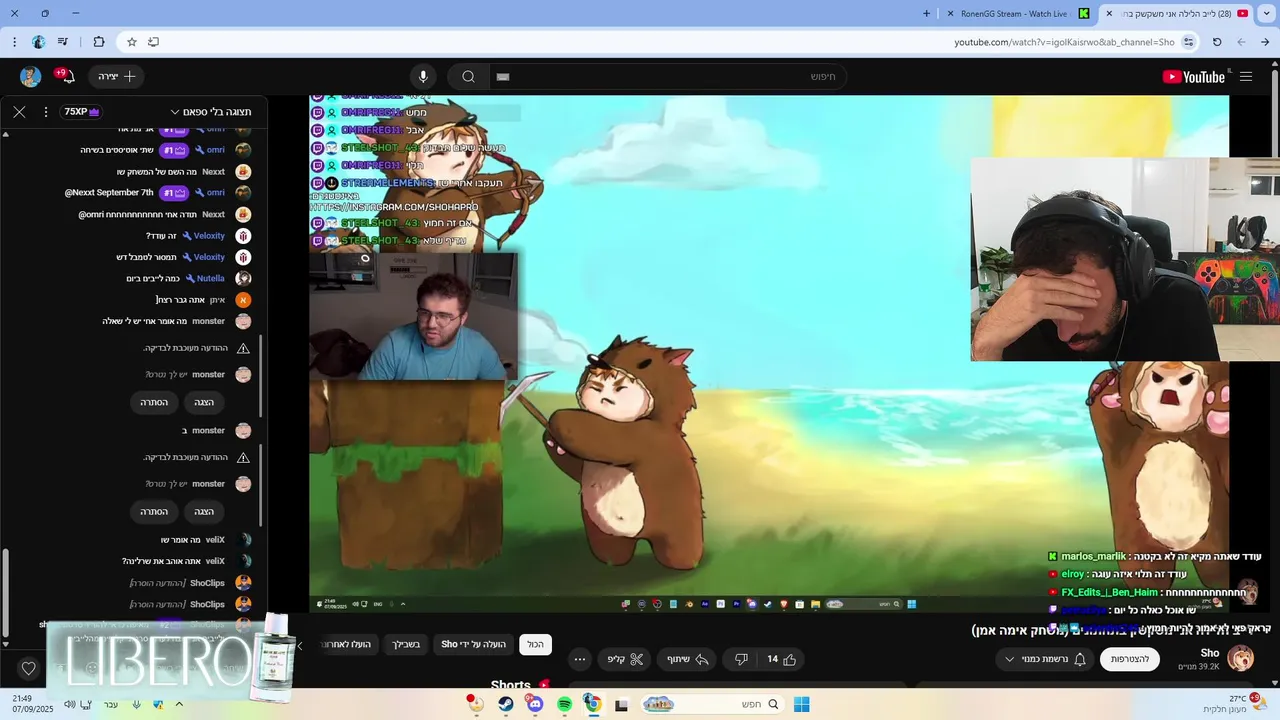This screenshot has height=720, width=1280.
Task: Select the 'הועלה על ידי Sho' chip
Action: point(474,645)
